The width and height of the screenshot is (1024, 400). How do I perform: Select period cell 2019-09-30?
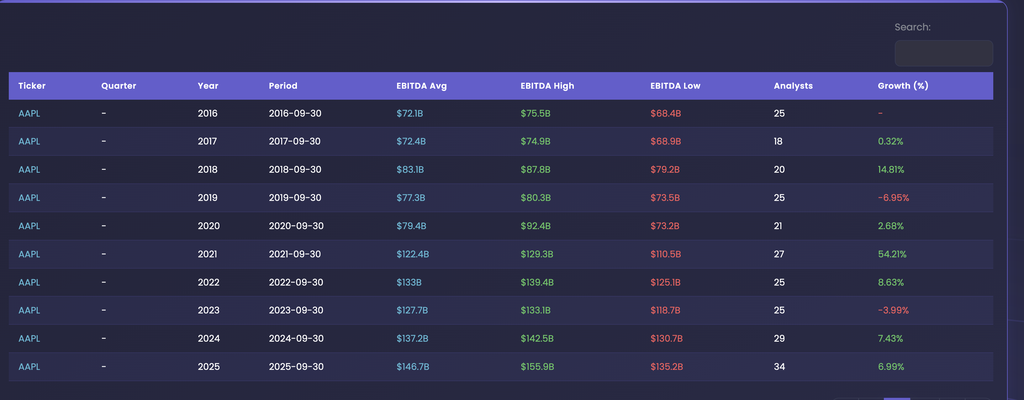[x=295, y=197]
